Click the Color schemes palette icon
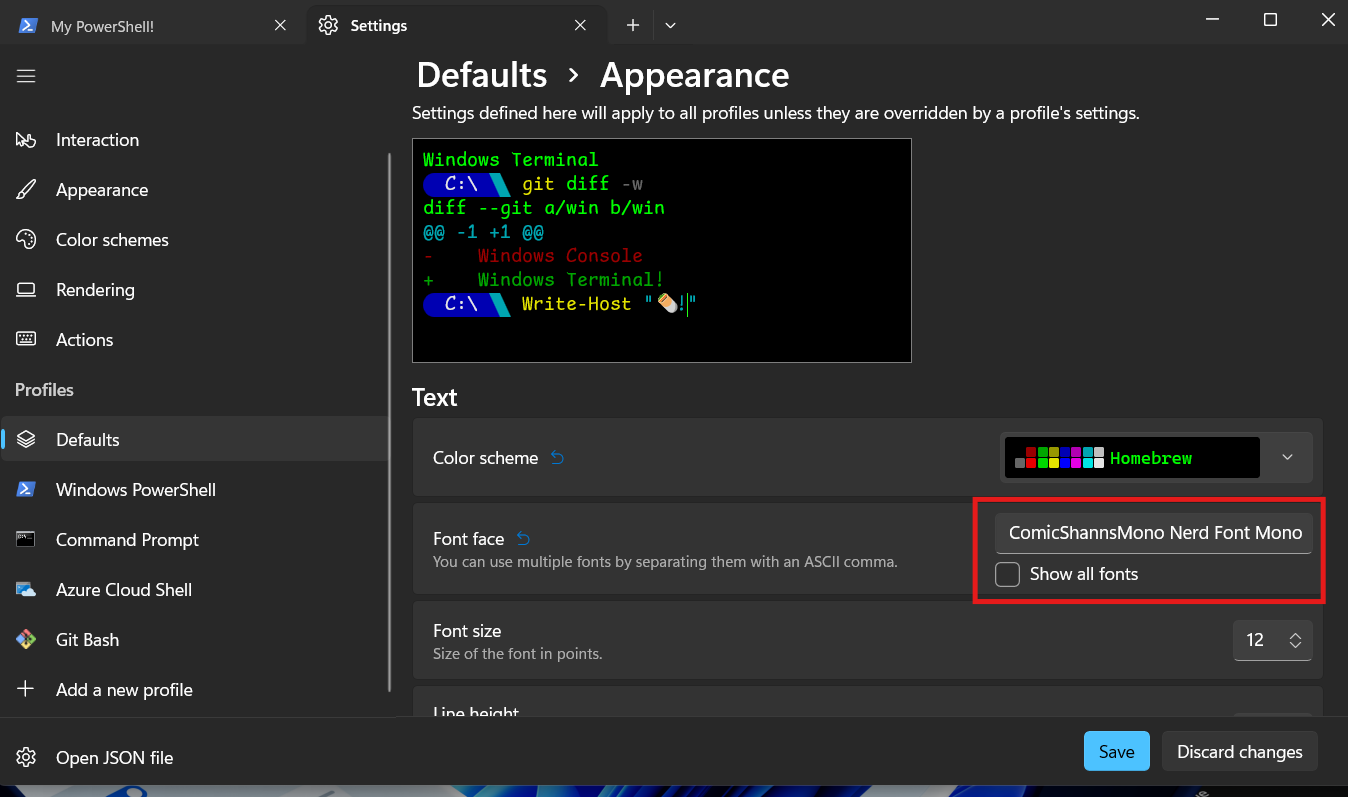 [26, 240]
